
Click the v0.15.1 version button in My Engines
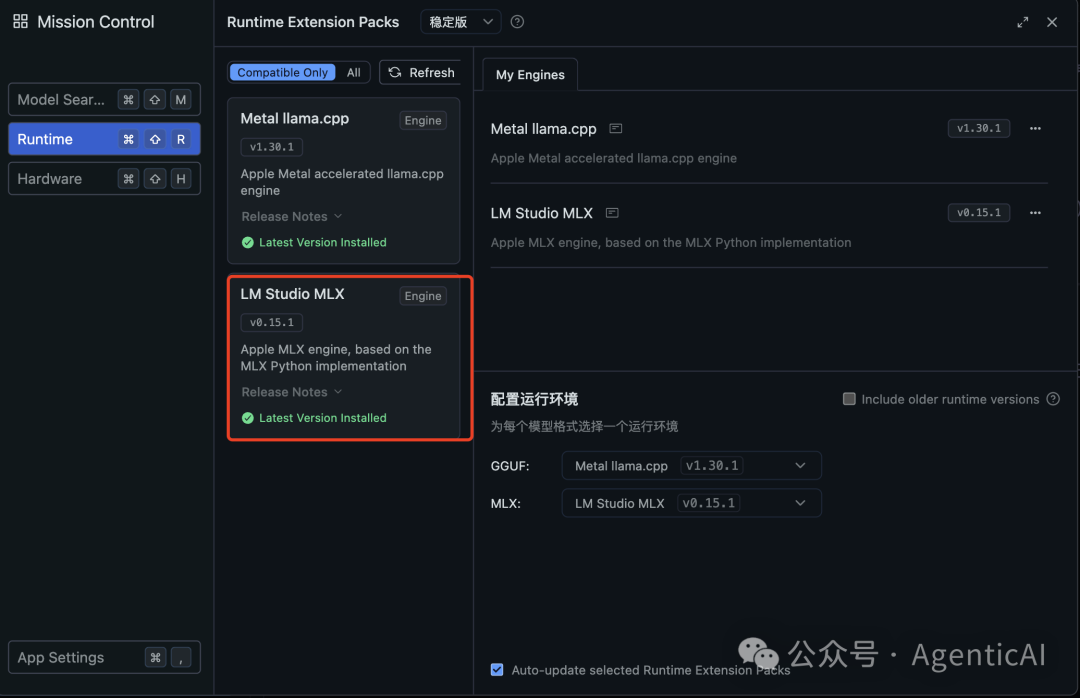click(979, 213)
